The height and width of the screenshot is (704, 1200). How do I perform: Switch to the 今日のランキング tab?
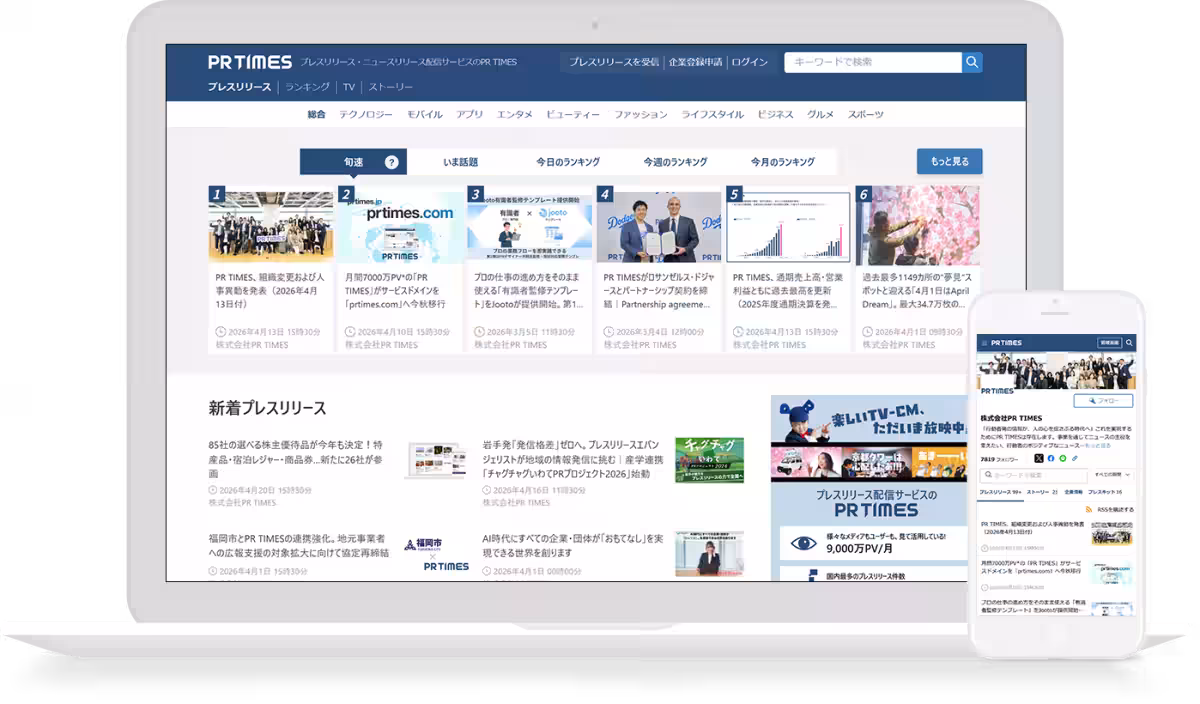[568, 162]
